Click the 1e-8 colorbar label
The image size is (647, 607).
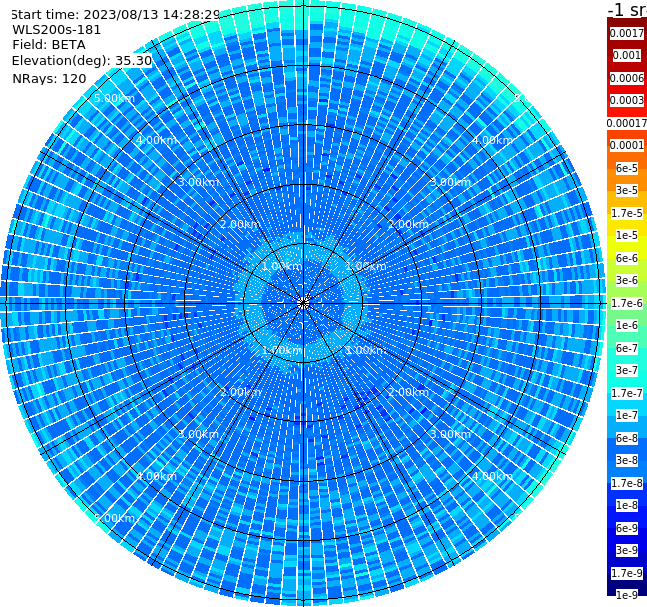point(627,505)
